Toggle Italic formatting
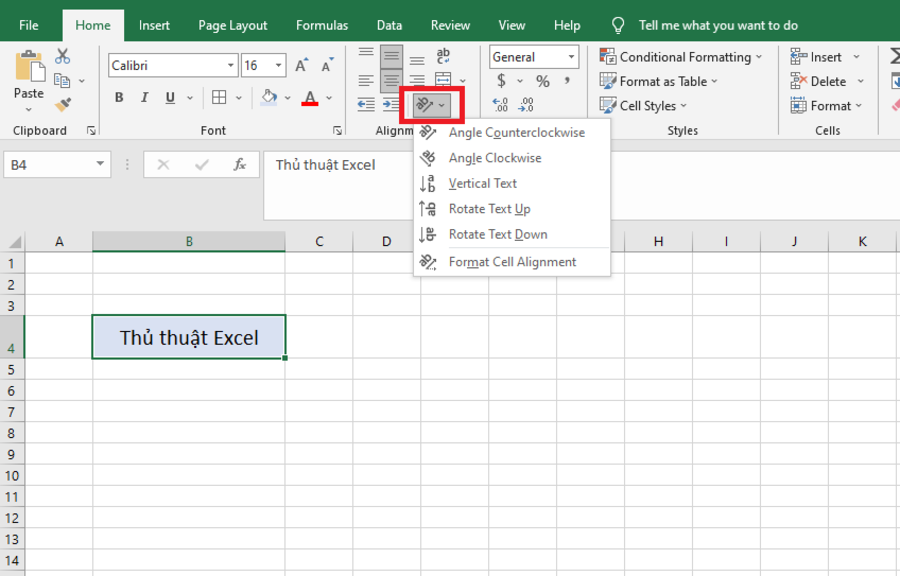The image size is (900, 576). coord(145,98)
